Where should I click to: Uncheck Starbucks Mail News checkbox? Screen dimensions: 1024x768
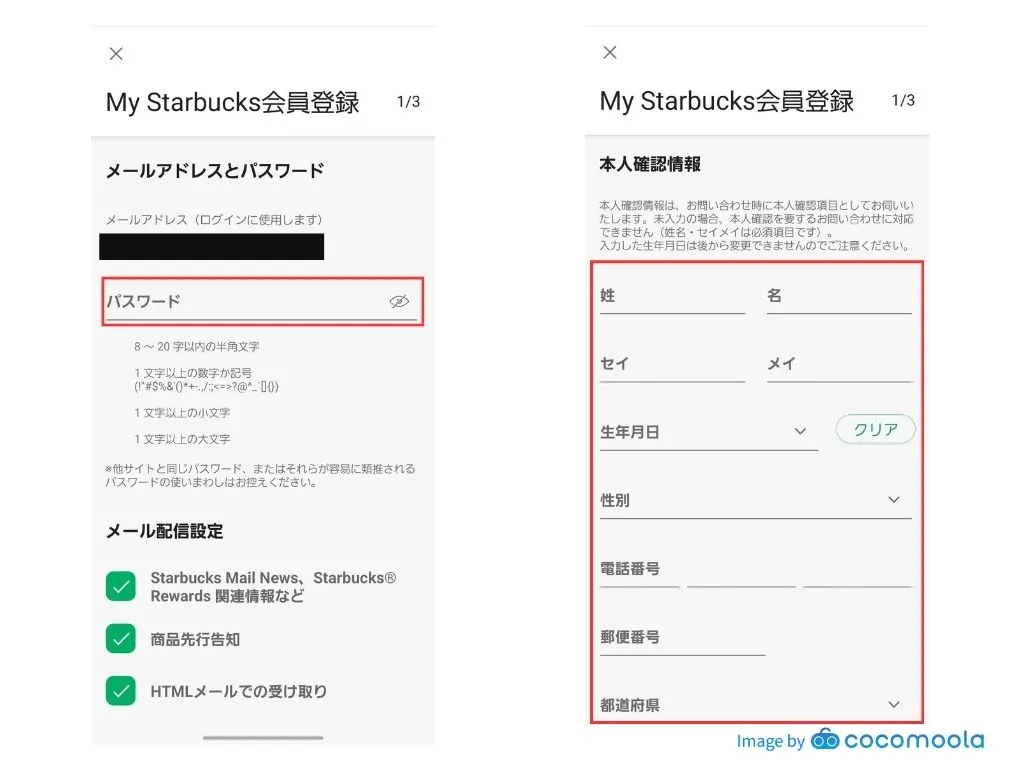(x=121, y=586)
